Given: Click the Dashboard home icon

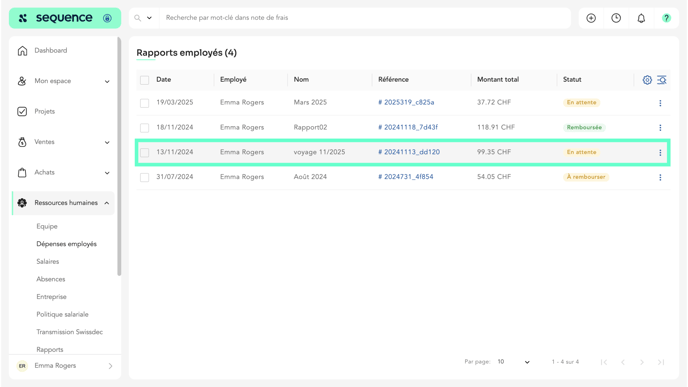Looking at the screenshot, I should [x=22, y=50].
